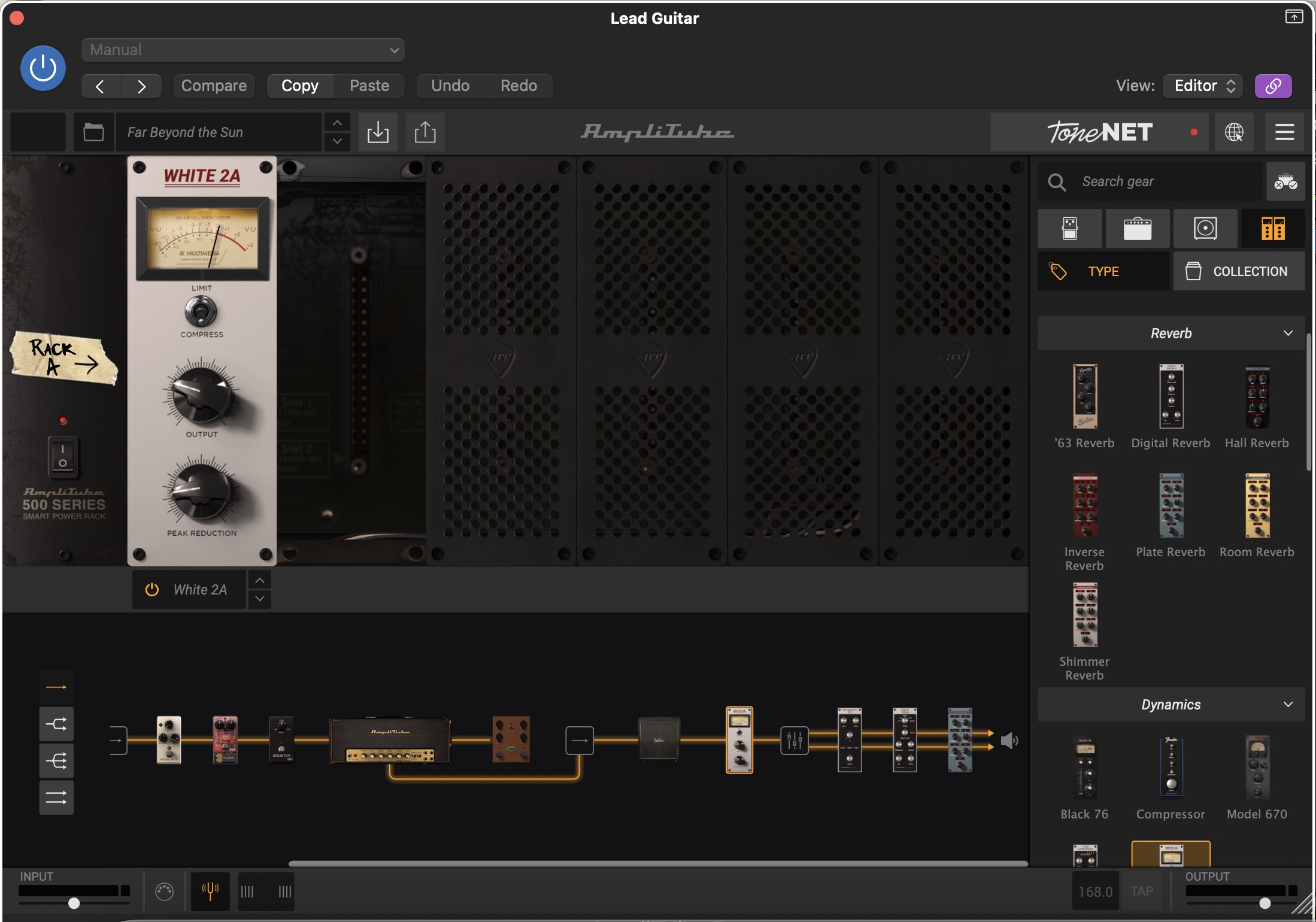Select the Compressor gear item
1316x922 pixels.
tap(1171, 778)
